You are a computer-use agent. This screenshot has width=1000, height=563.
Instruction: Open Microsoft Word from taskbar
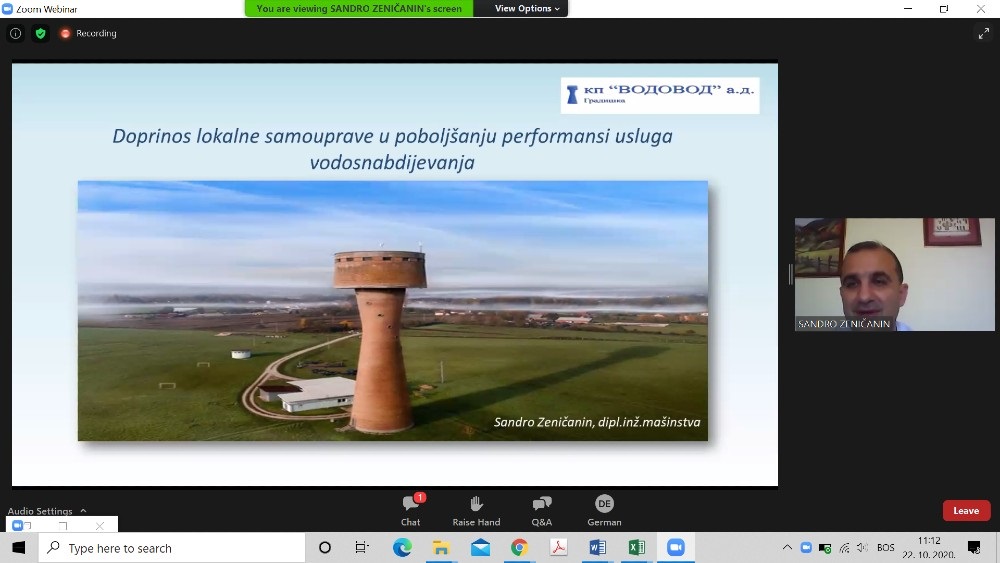click(597, 548)
